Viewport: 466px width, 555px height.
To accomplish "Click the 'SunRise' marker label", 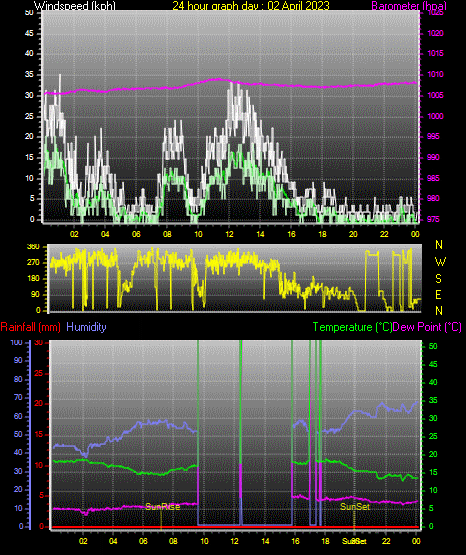I will tap(163, 507).
